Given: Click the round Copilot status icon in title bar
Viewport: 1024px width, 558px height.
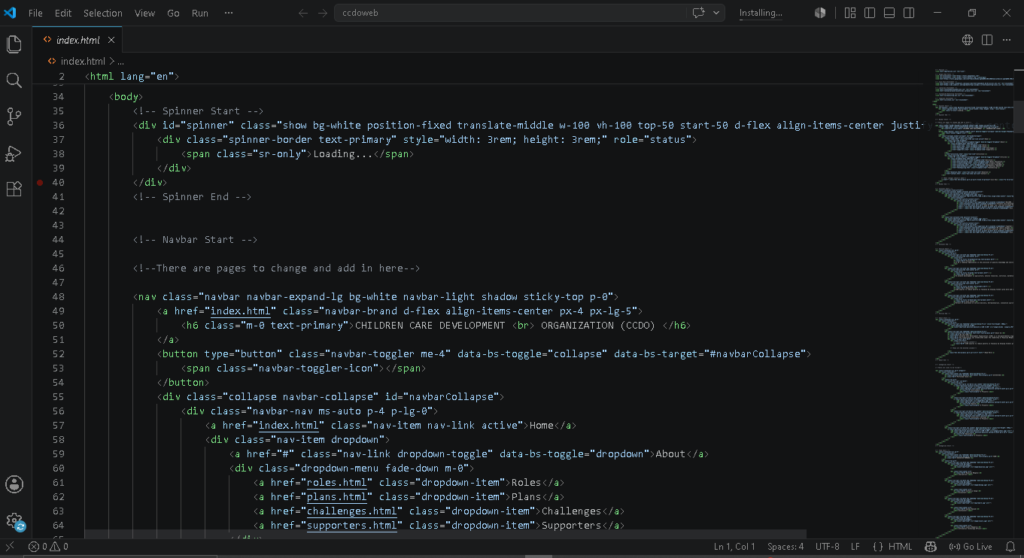Looking at the screenshot, I should [820, 12].
